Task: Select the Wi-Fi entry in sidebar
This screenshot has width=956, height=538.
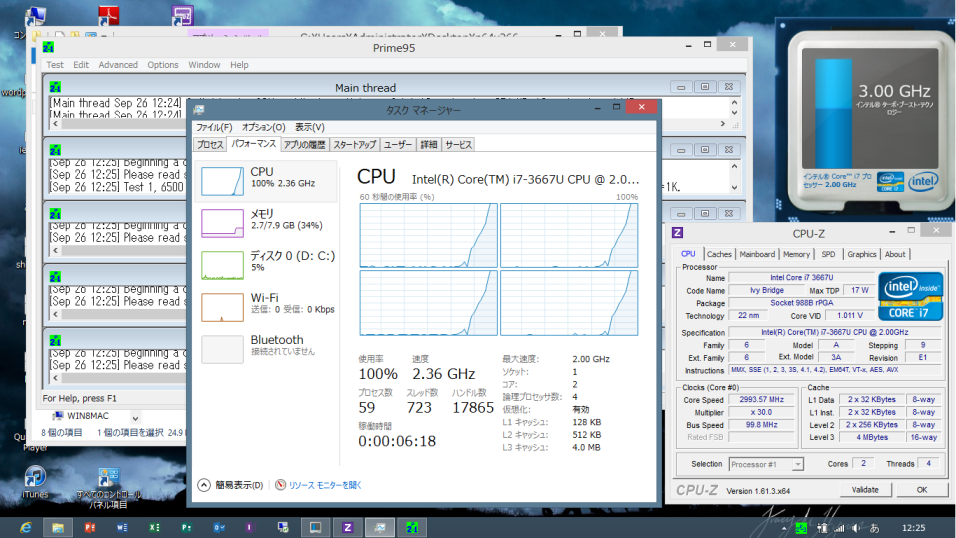Action: point(266,307)
